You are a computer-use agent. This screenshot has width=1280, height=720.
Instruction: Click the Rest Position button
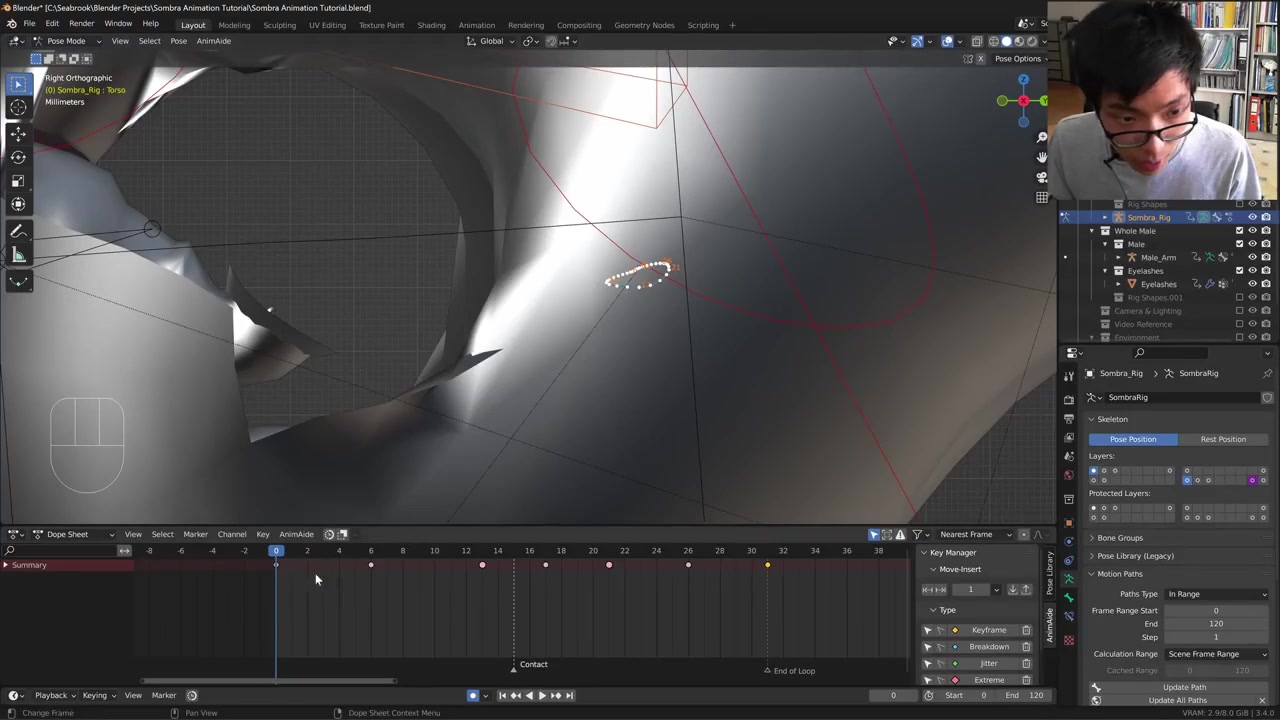click(1222, 439)
